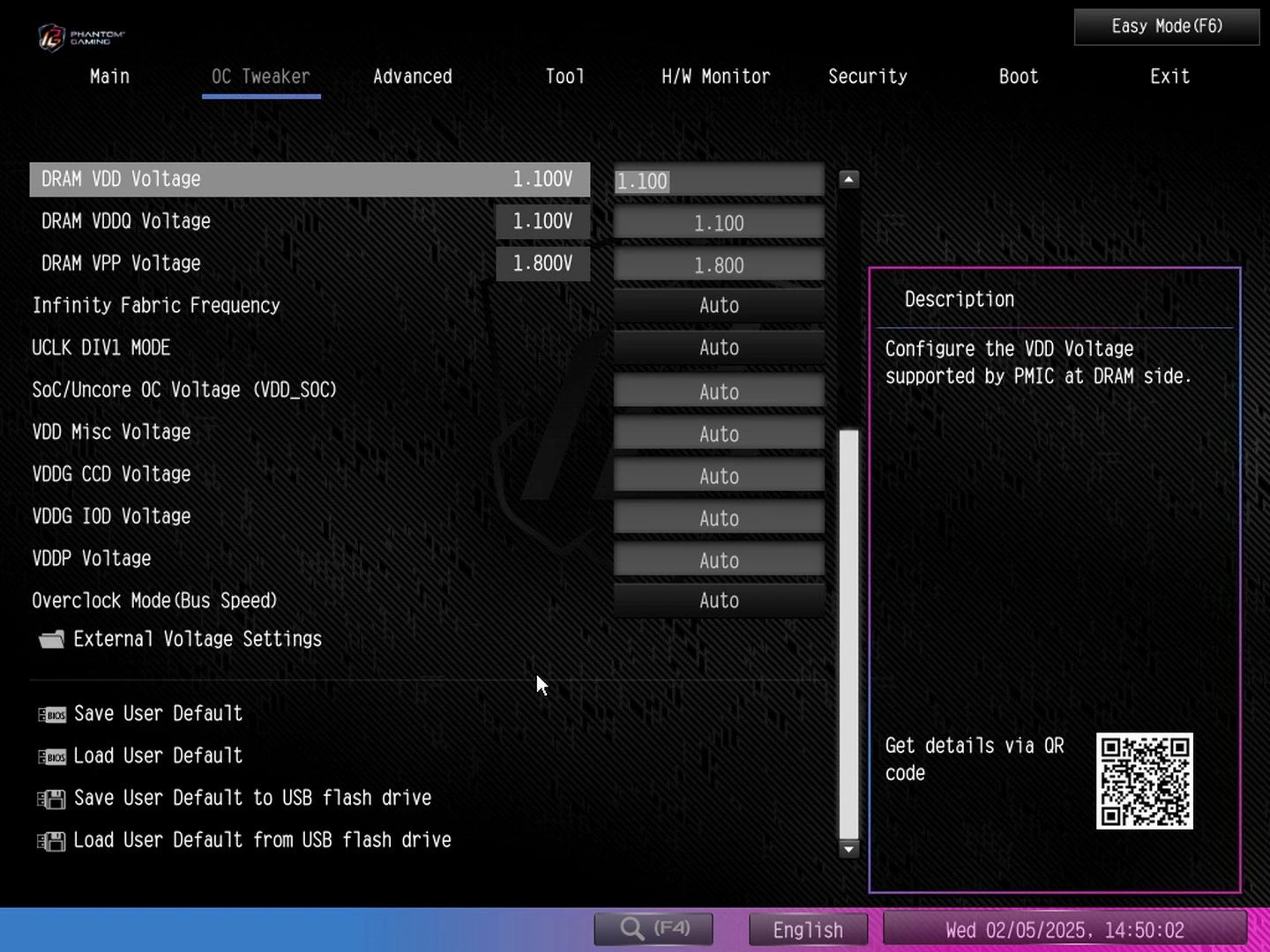Open the External Voltage Settings folder icon
1270x952 pixels.
click(51, 639)
